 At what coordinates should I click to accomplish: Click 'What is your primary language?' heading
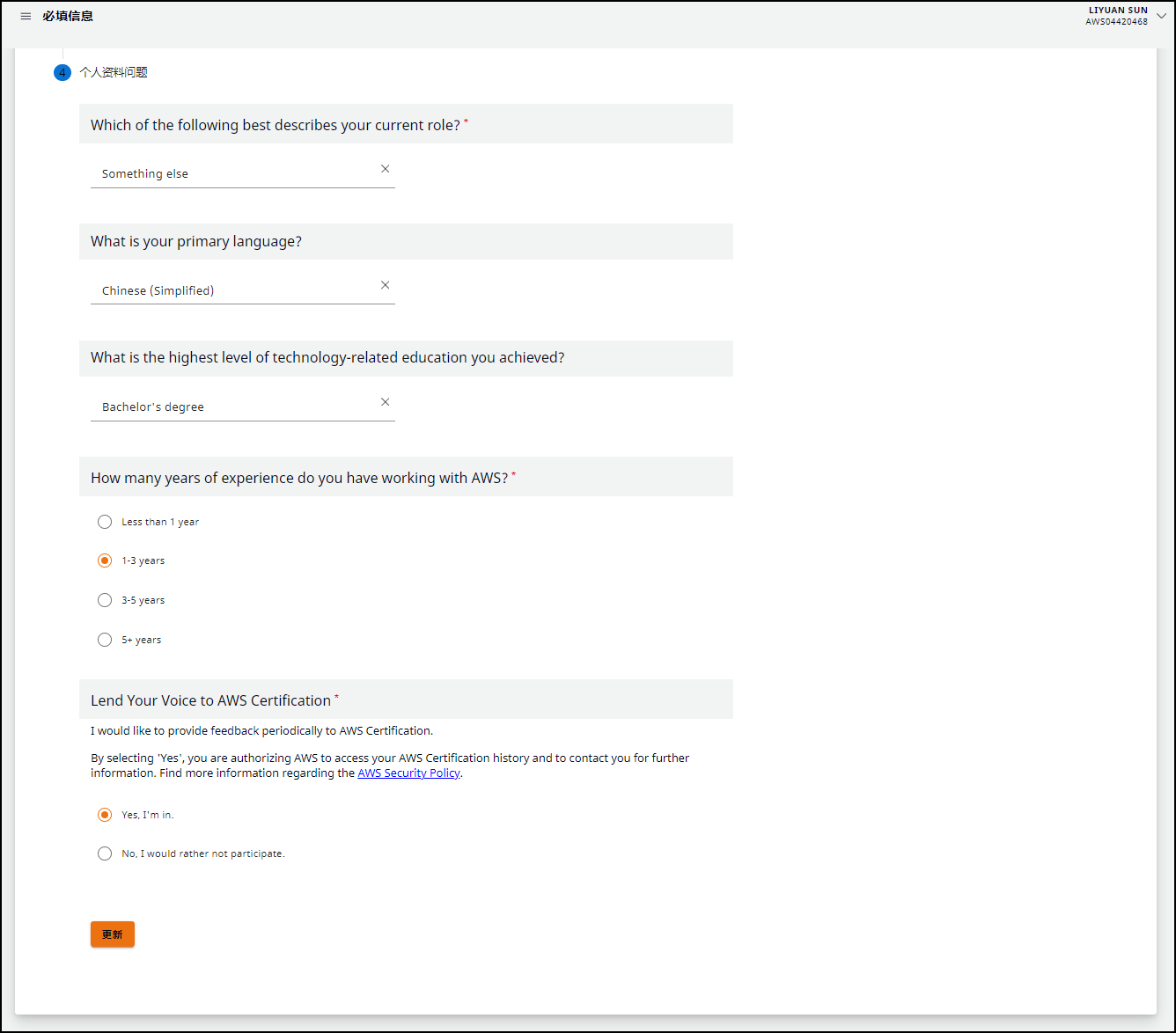pyautogui.click(x=196, y=241)
